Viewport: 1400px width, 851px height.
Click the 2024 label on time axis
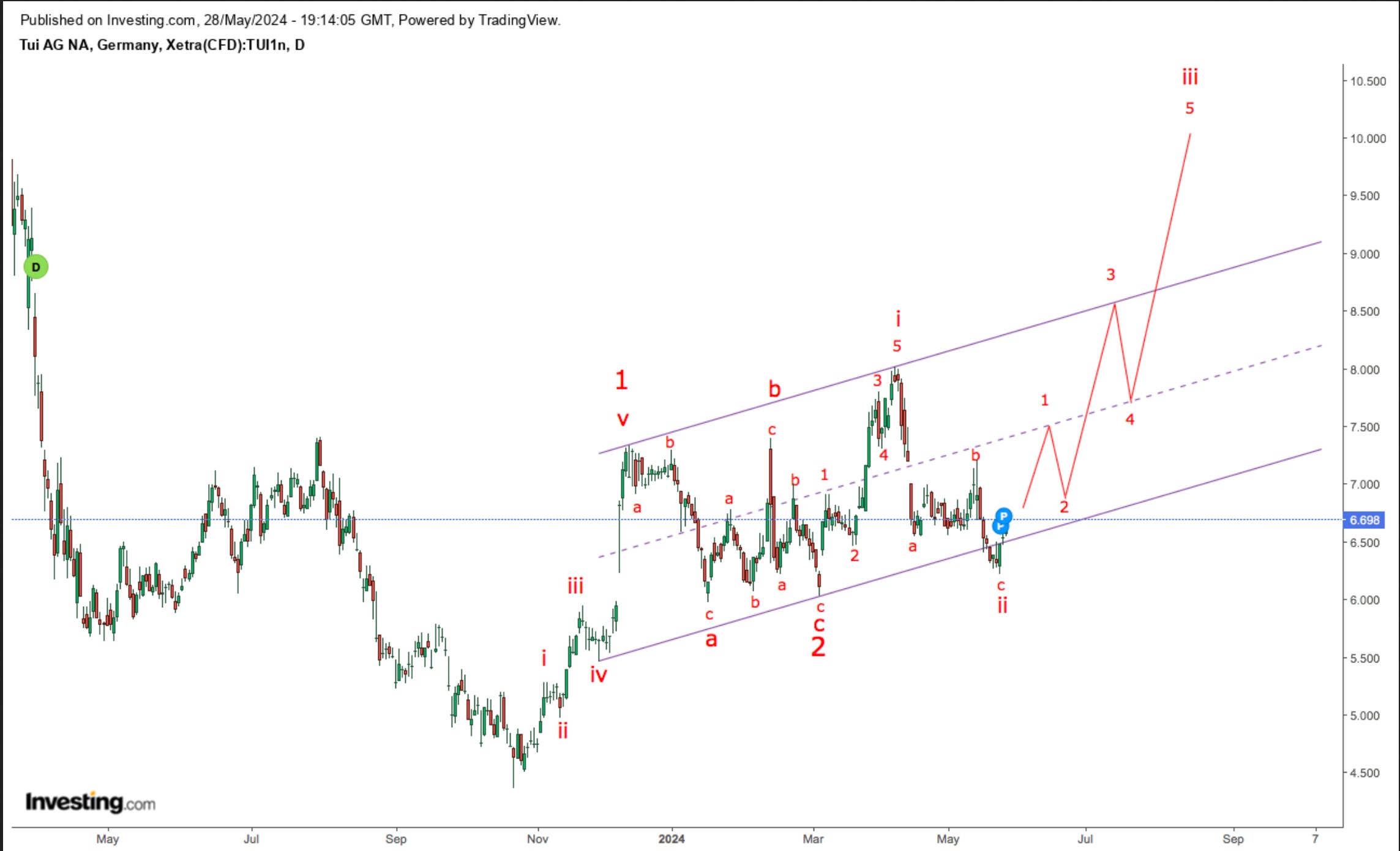[x=671, y=839]
